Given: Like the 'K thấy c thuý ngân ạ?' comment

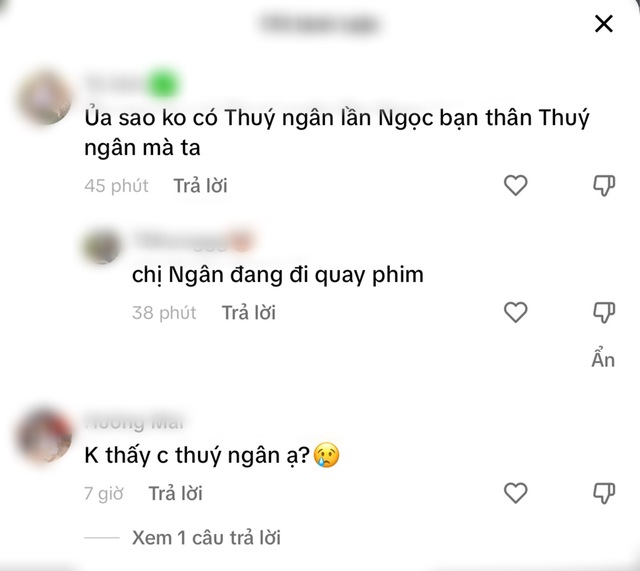Looking at the screenshot, I should pos(516,493).
